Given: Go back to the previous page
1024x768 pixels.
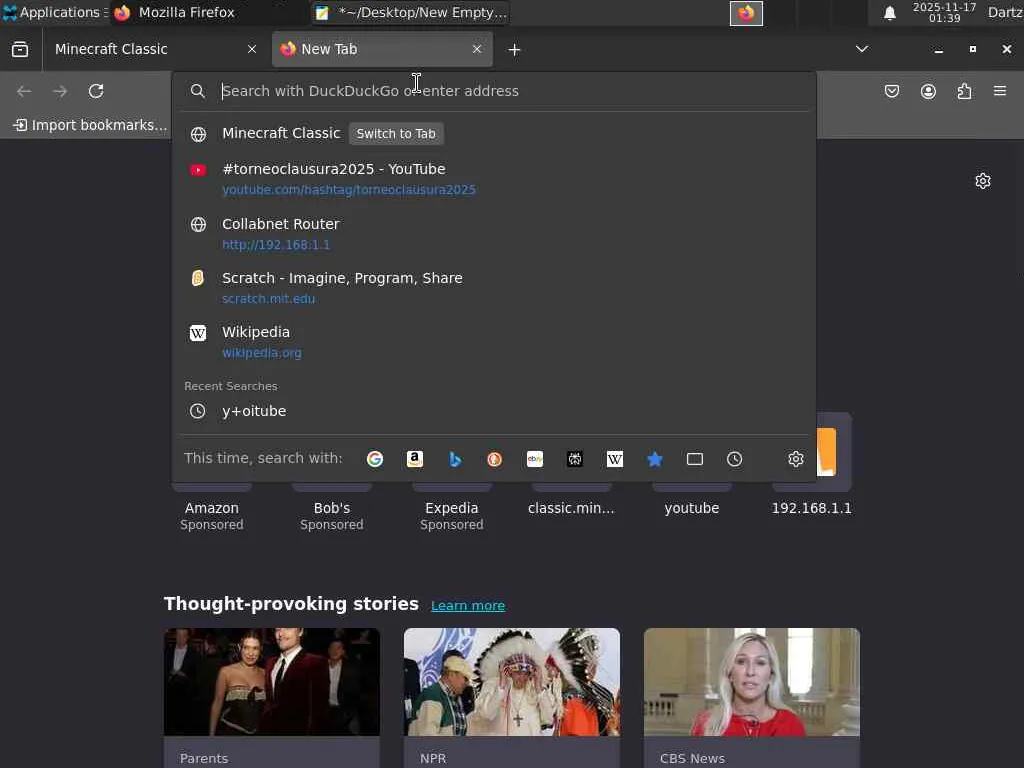Looking at the screenshot, I should (24, 91).
